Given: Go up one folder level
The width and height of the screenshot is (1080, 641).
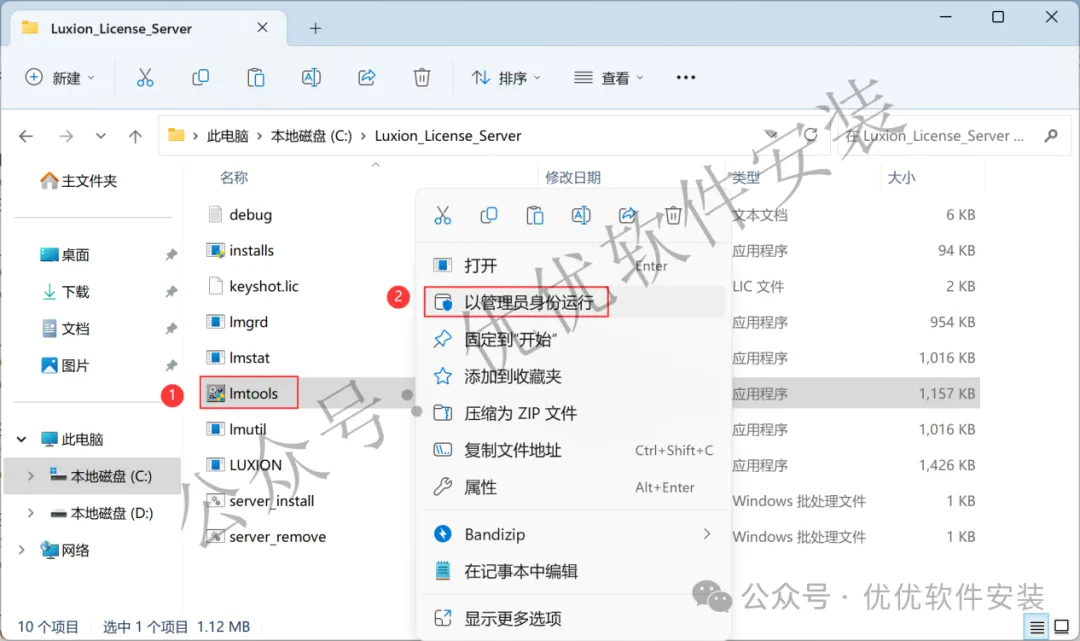Looking at the screenshot, I should [136, 136].
